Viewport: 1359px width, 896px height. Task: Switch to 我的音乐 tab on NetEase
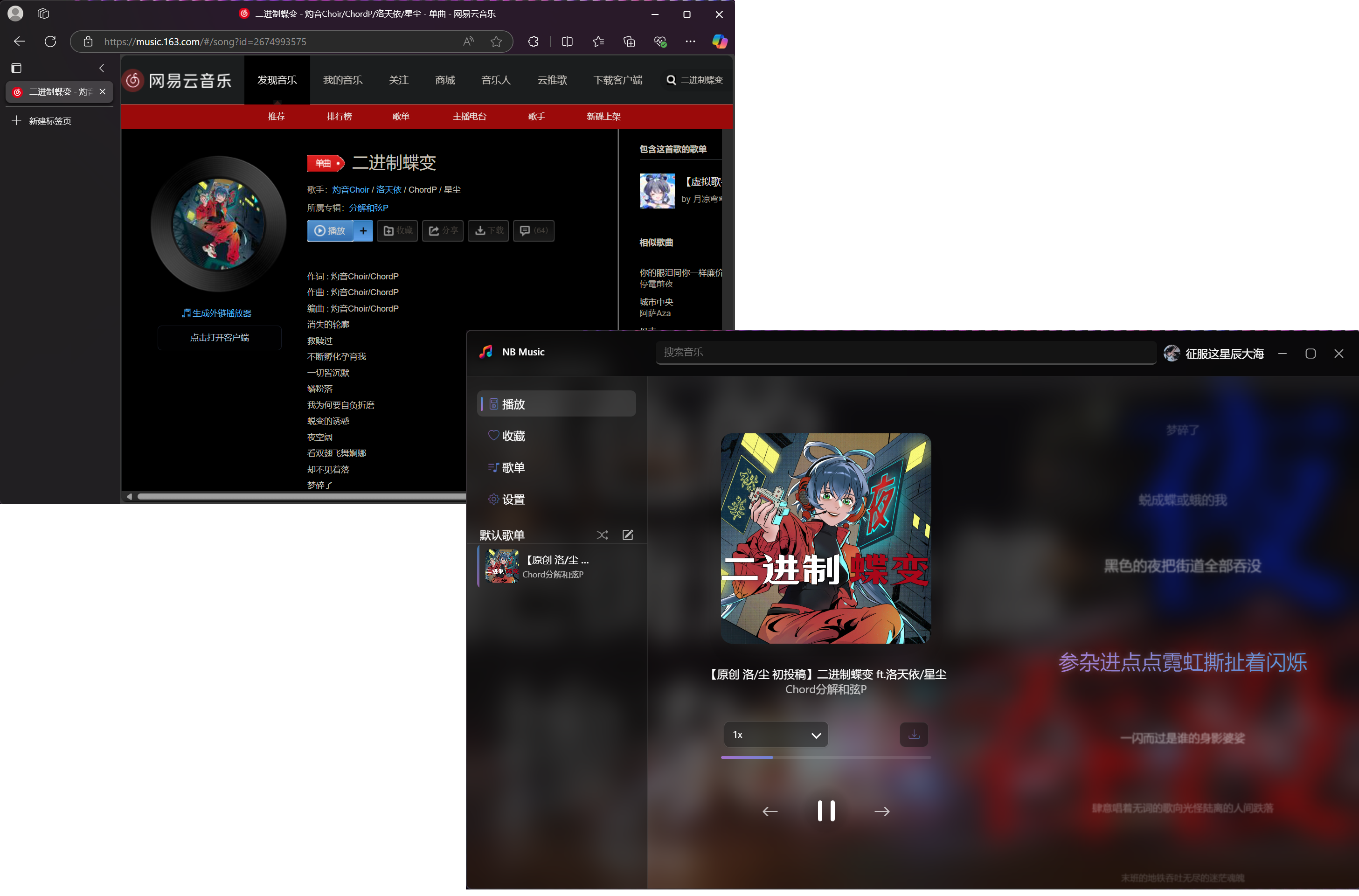343,80
